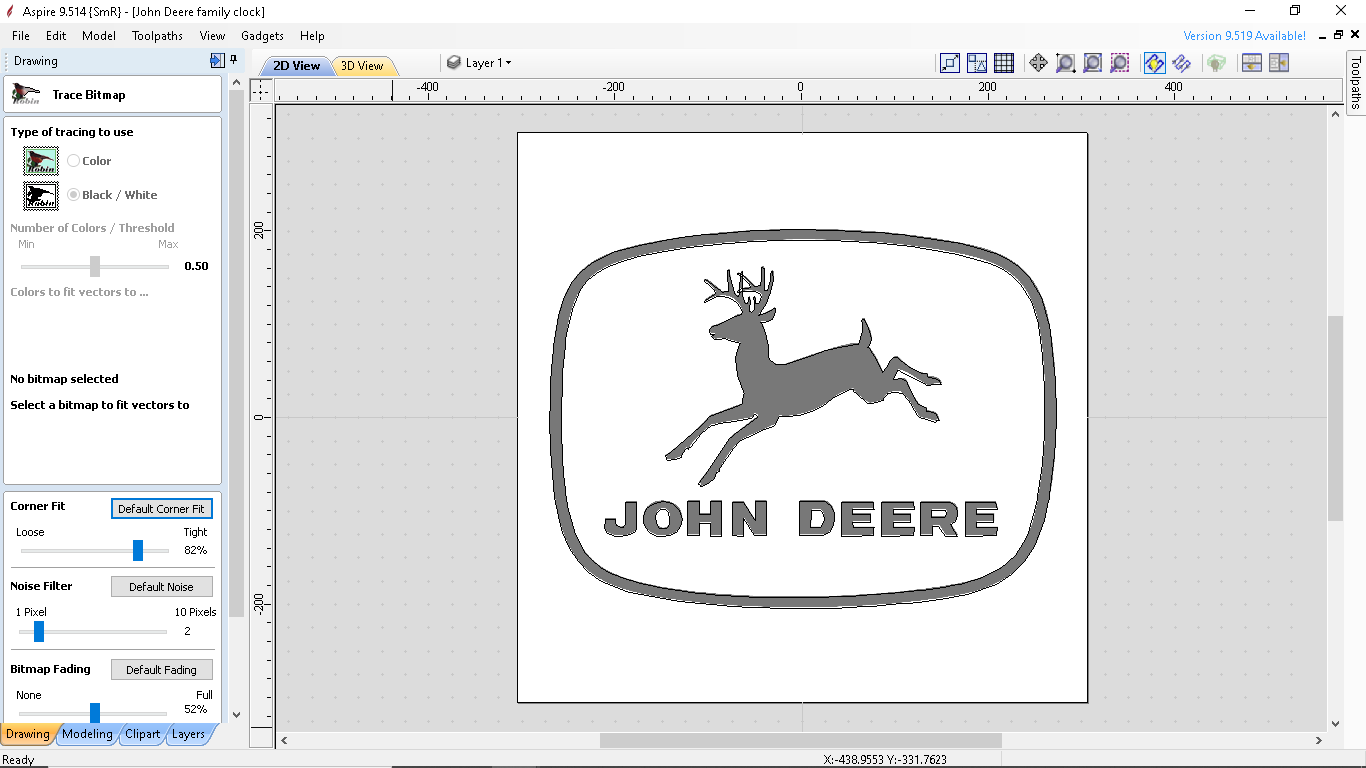Click the Trace Bitmap robin icon
Screen dimensions: 1366x768
pyautogui.click(x=25, y=95)
